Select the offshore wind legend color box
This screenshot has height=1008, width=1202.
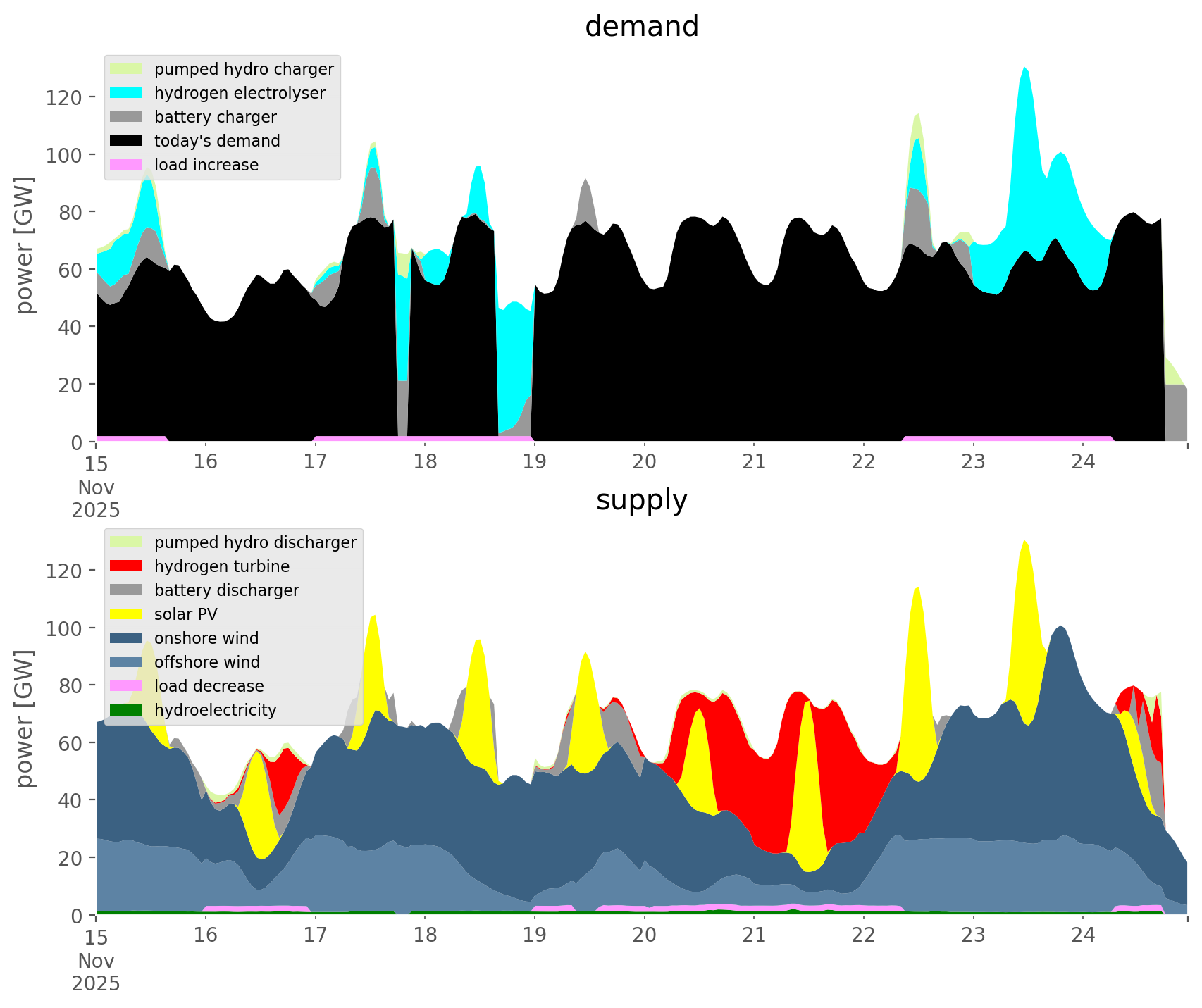point(126,662)
